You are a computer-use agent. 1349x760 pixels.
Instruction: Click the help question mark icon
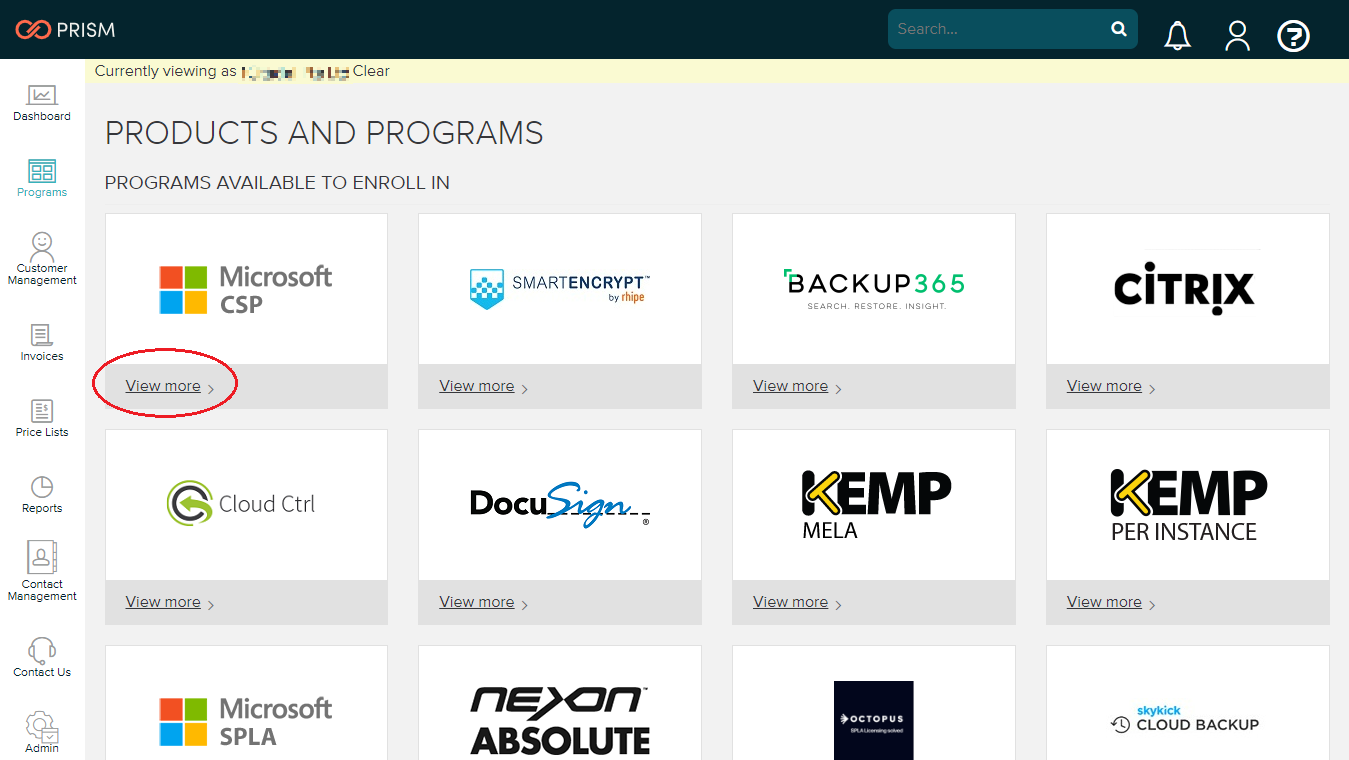point(1294,37)
